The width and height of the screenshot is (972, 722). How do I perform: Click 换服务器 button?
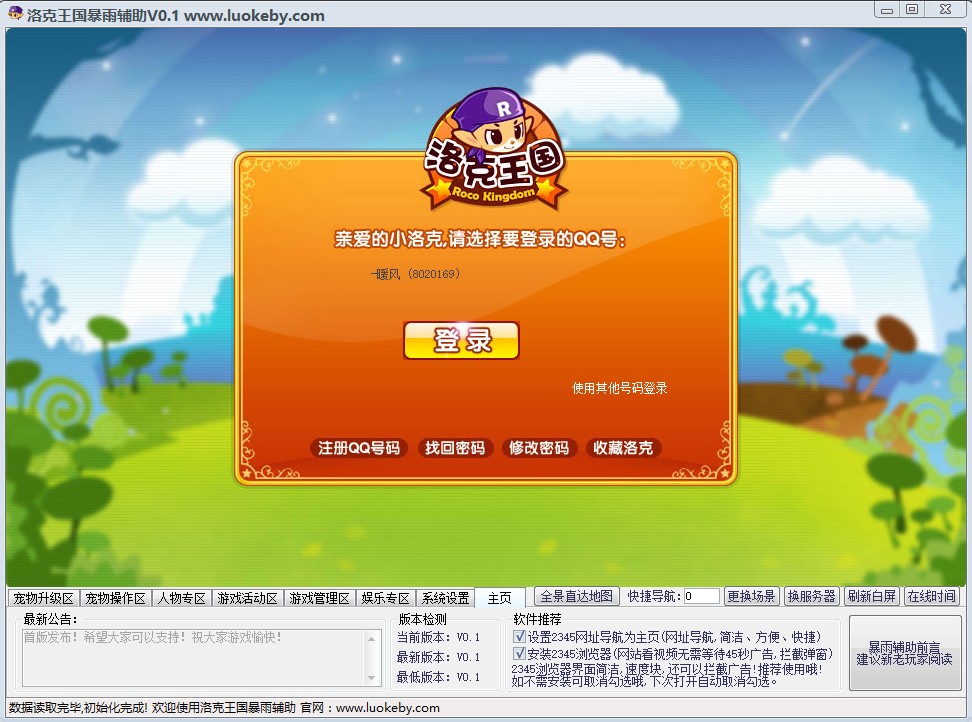[x=811, y=596]
